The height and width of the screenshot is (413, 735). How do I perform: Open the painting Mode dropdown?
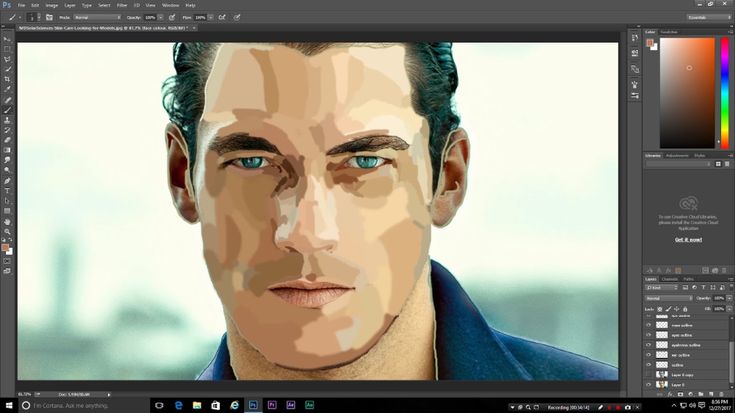(97, 17)
